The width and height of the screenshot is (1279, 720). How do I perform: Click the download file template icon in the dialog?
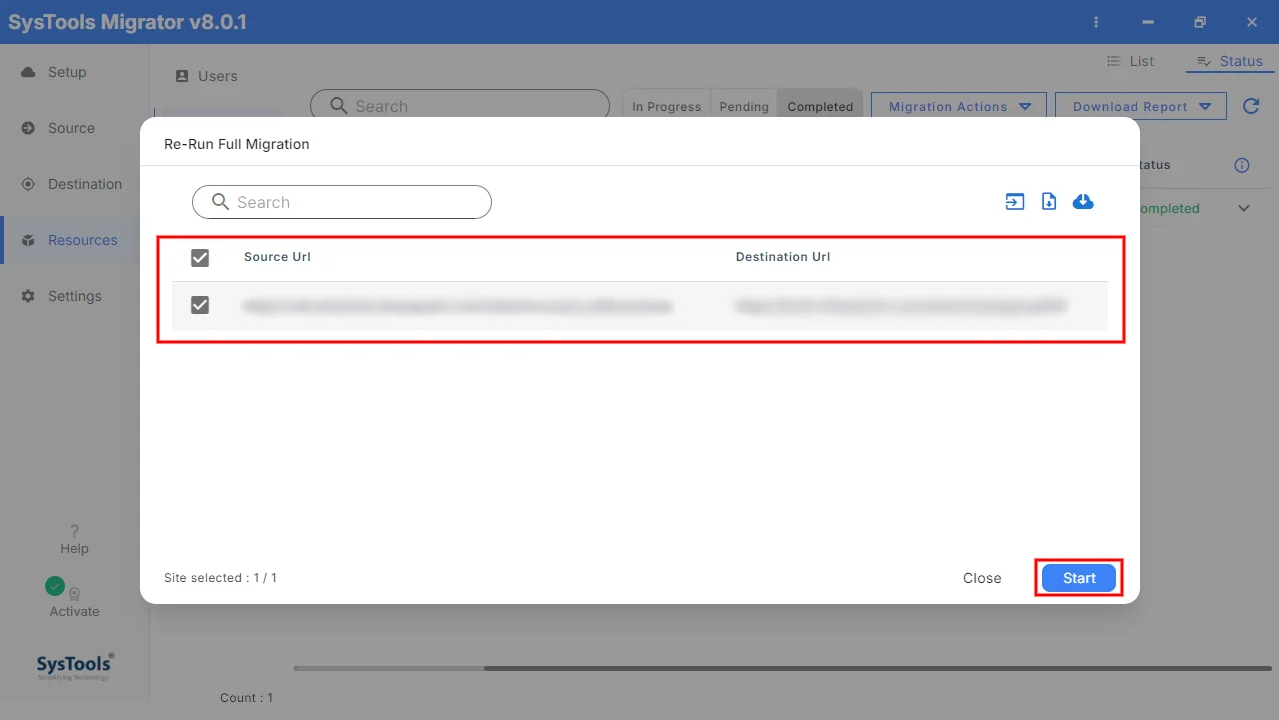pyautogui.click(x=1049, y=202)
